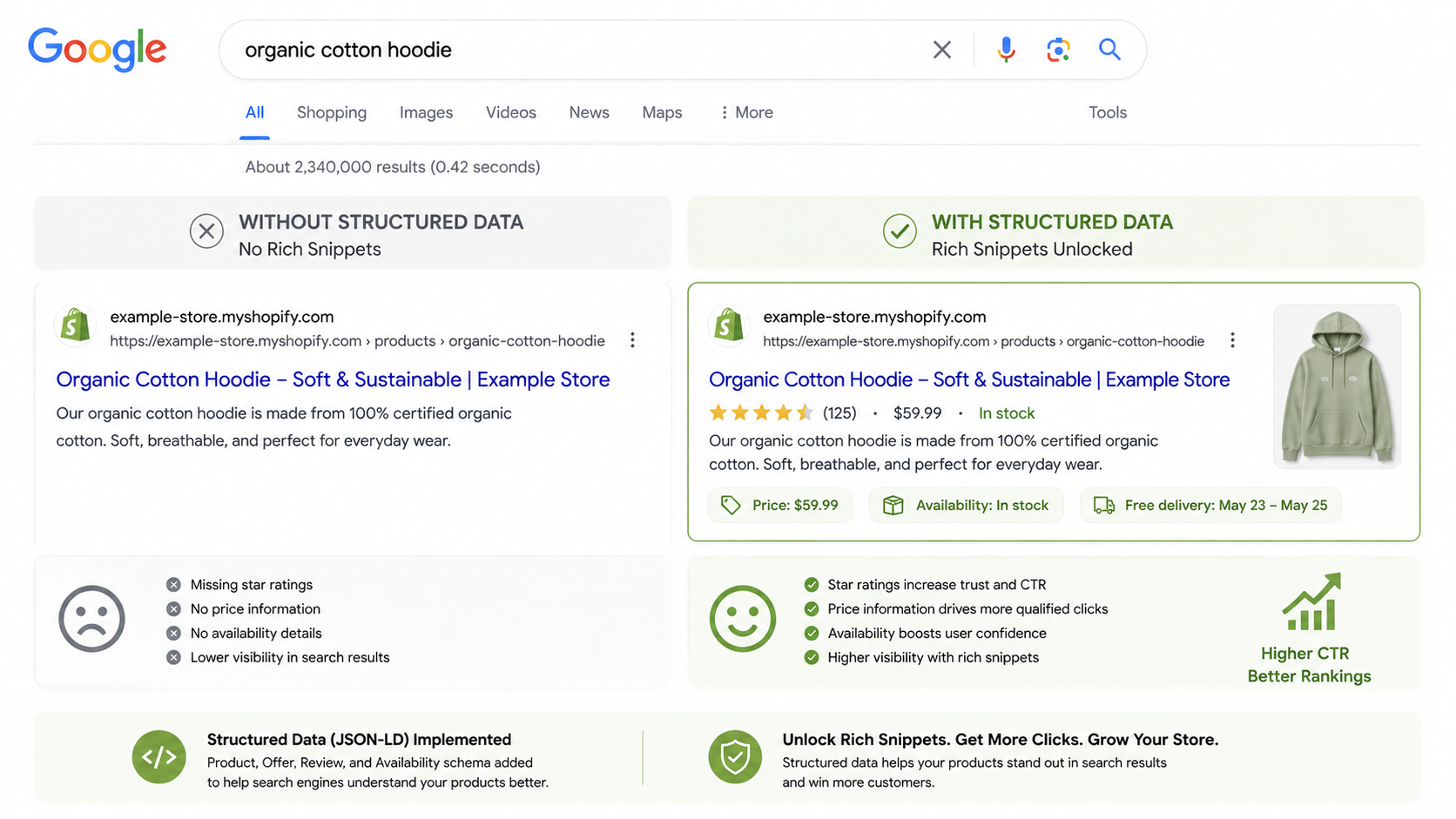The image size is (1456, 819).
Task: Clear the search box with the X icon
Action: pos(941,50)
